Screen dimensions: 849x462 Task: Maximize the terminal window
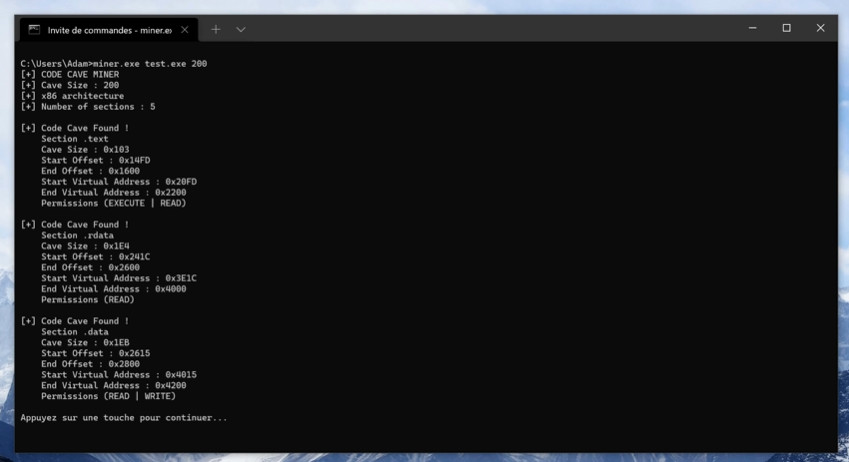click(786, 28)
